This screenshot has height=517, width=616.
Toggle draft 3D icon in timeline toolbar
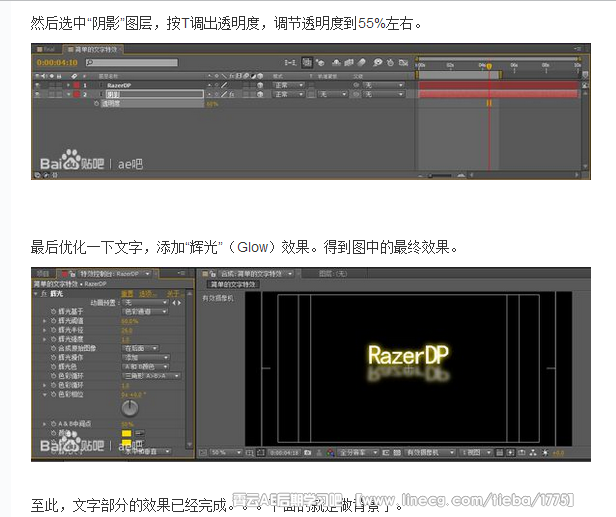click(x=321, y=62)
